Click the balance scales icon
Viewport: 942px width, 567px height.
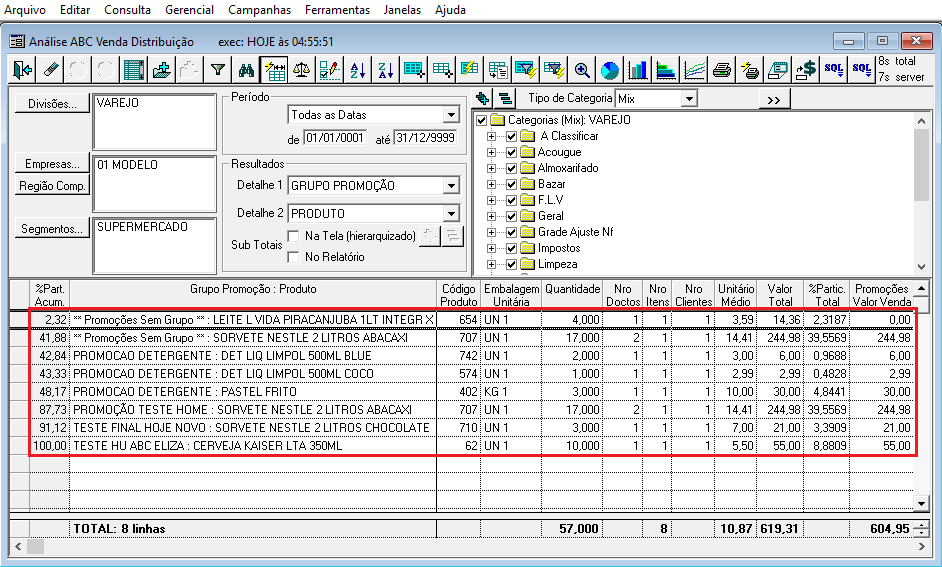[302, 70]
